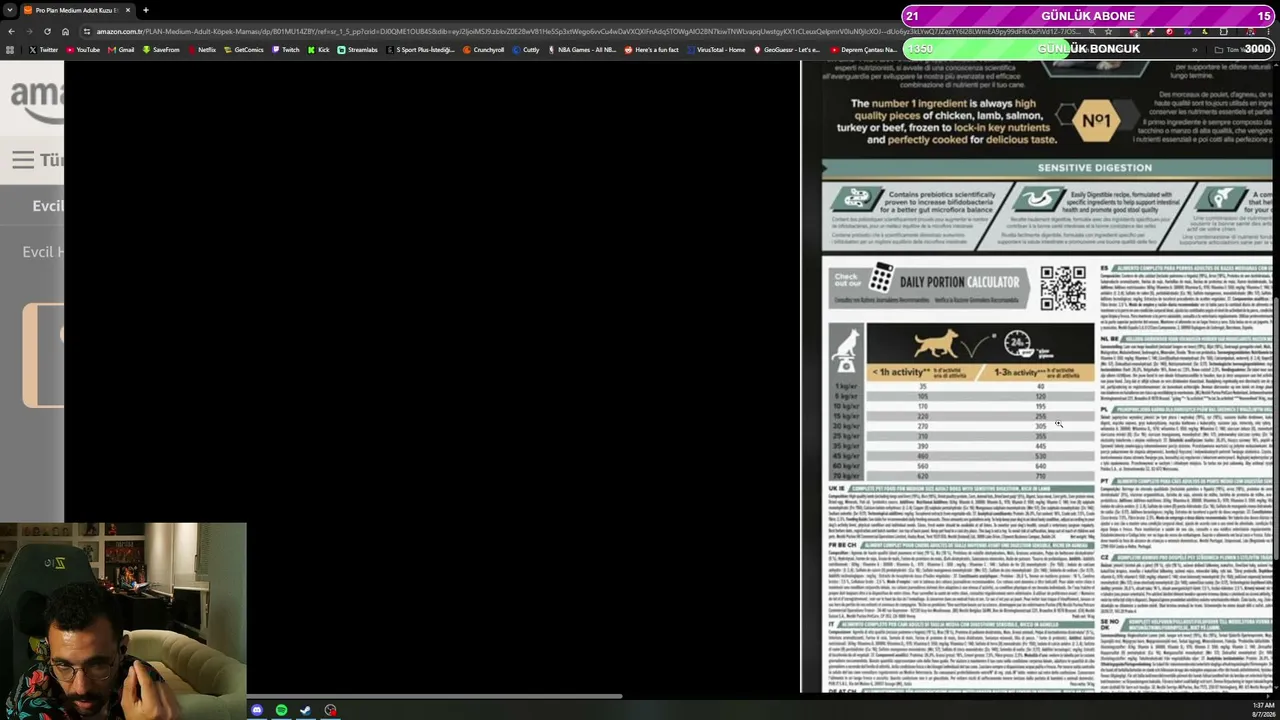
Task: Open the Netflix bookmark
Action: pyautogui.click(x=202, y=49)
